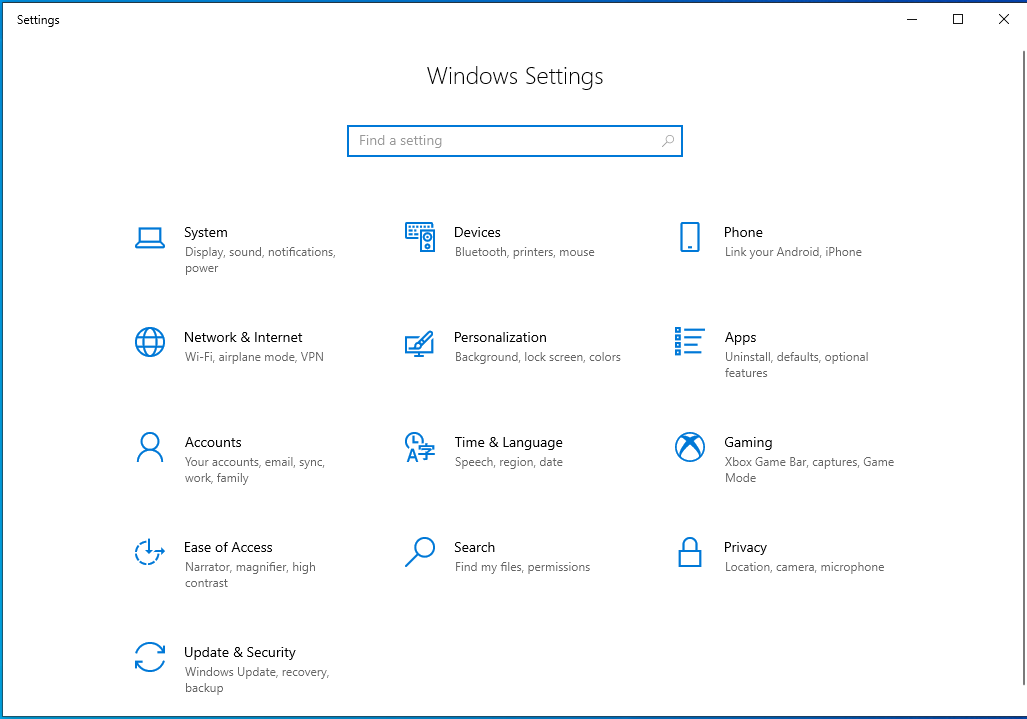Open Apps settings
This screenshot has height=719, width=1027.
pos(740,337)
